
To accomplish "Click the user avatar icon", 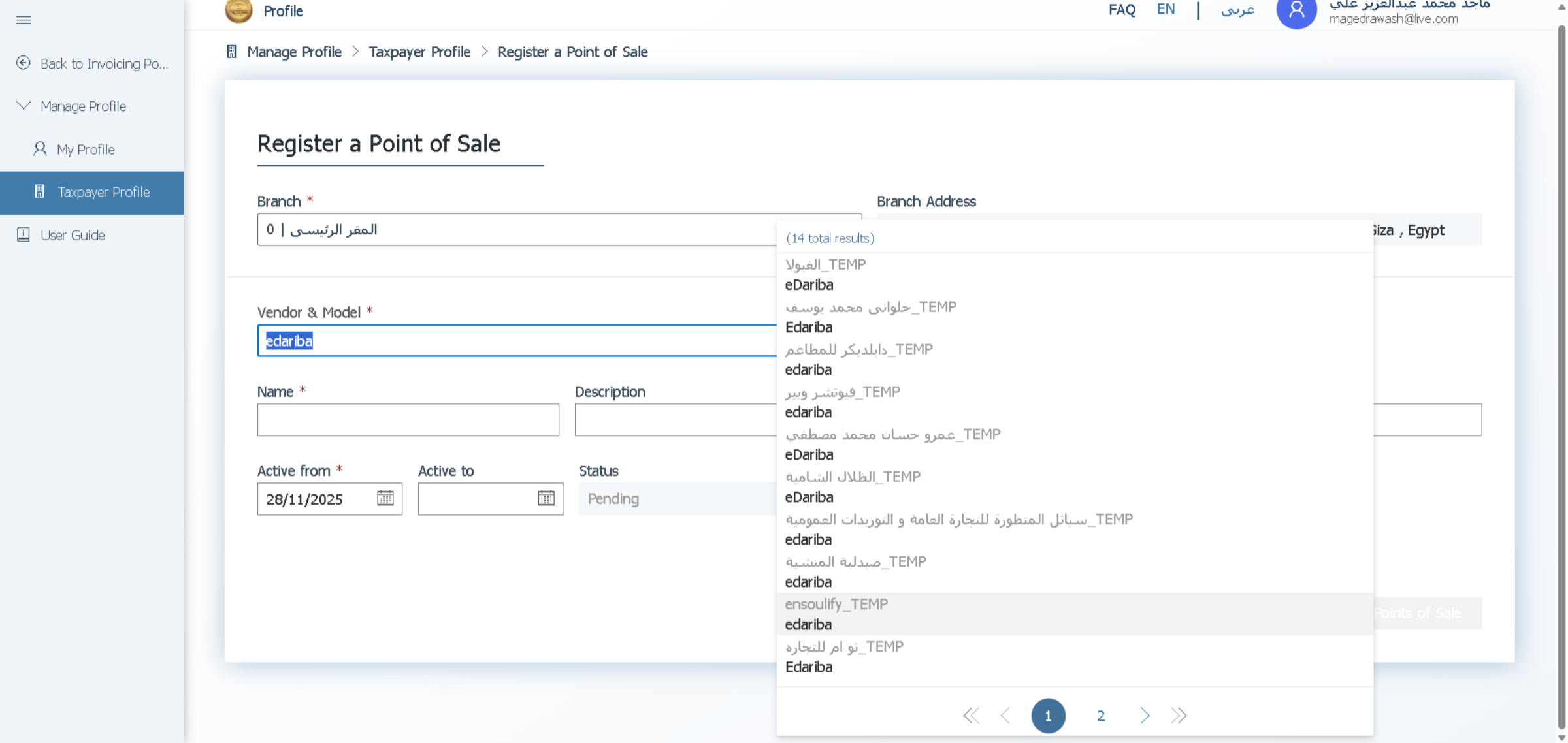I will tap(1296, 12).
